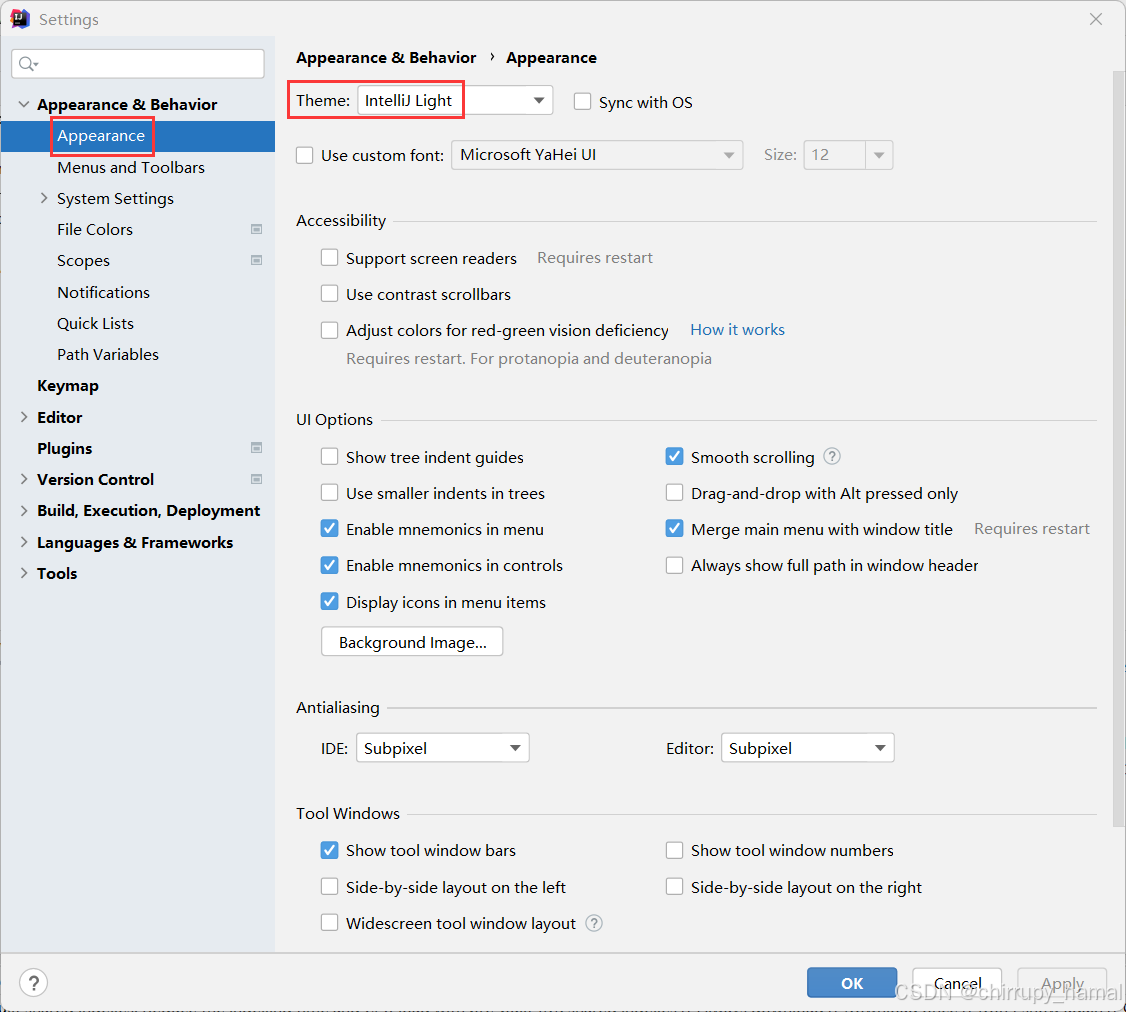This screenshot has width=1126, height=1012.
Task: Focus the settings search field
Action: (x=138, y=64)
